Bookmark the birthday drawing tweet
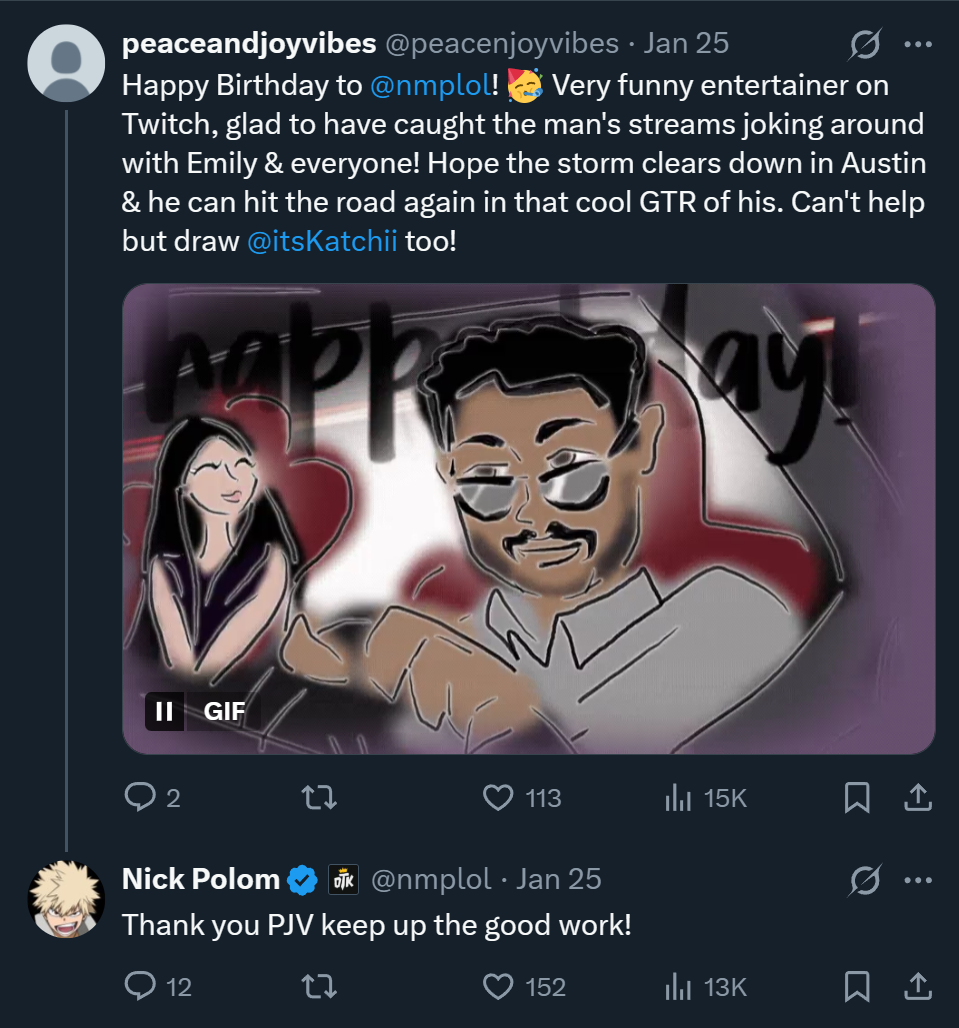 (857, 797)
